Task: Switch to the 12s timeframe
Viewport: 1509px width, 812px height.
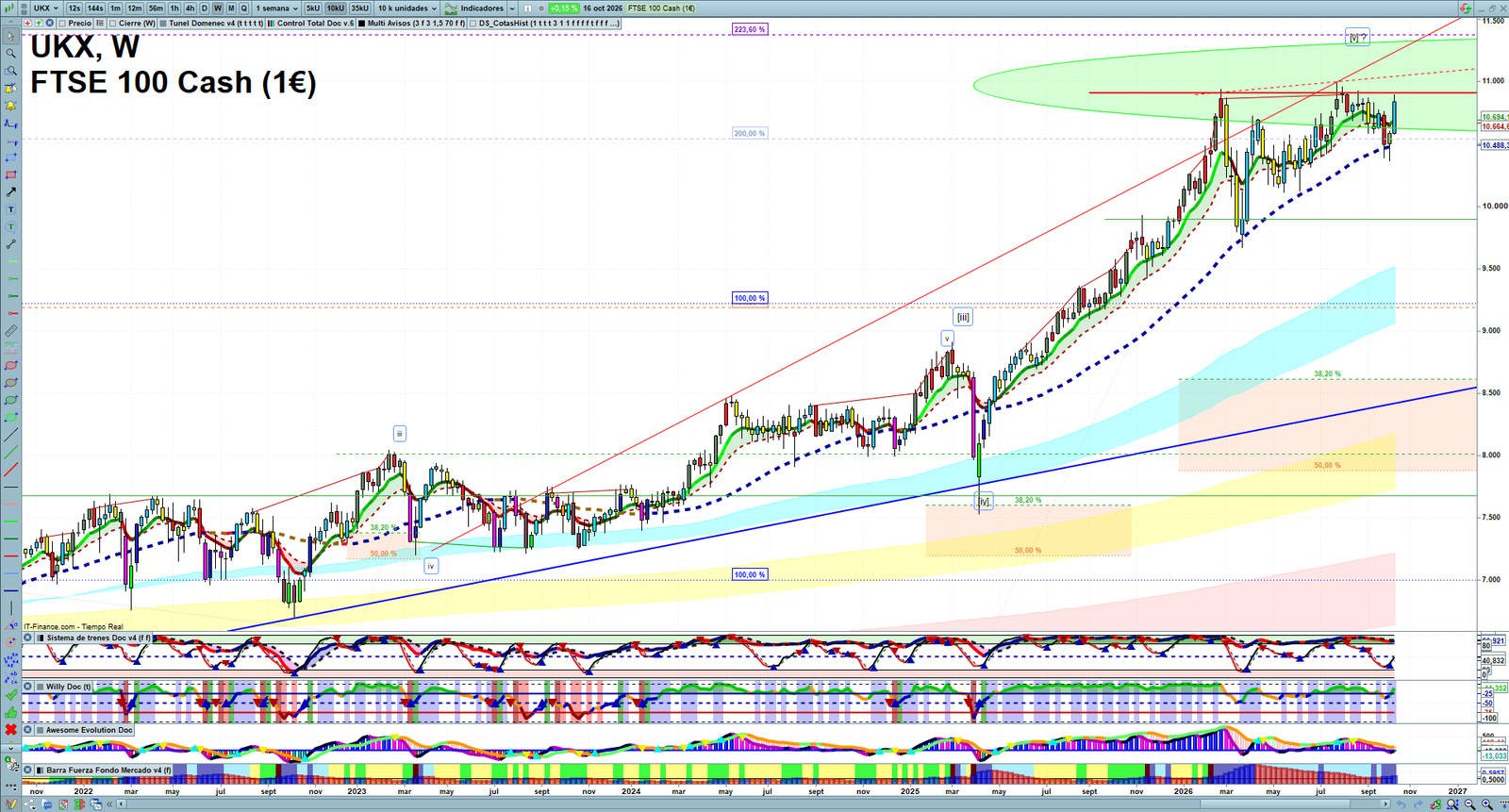Action: (x=75, y=8)
